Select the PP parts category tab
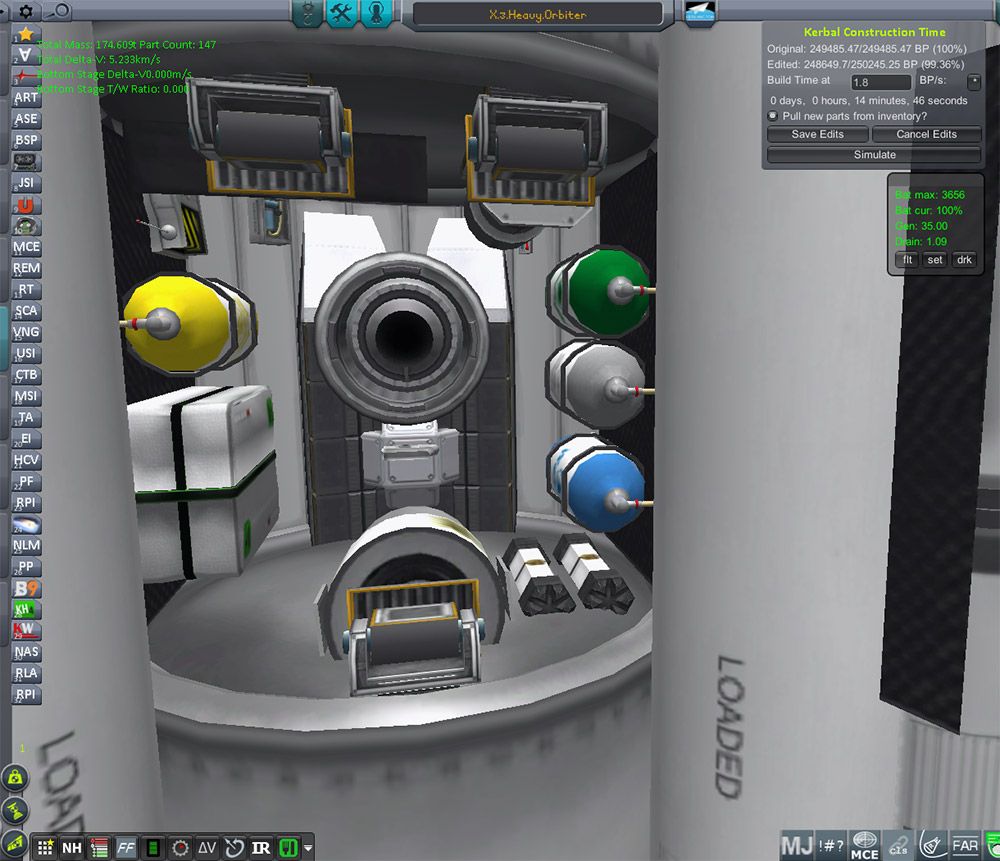Screen dimensions: 1000x861 click(26, 567)
